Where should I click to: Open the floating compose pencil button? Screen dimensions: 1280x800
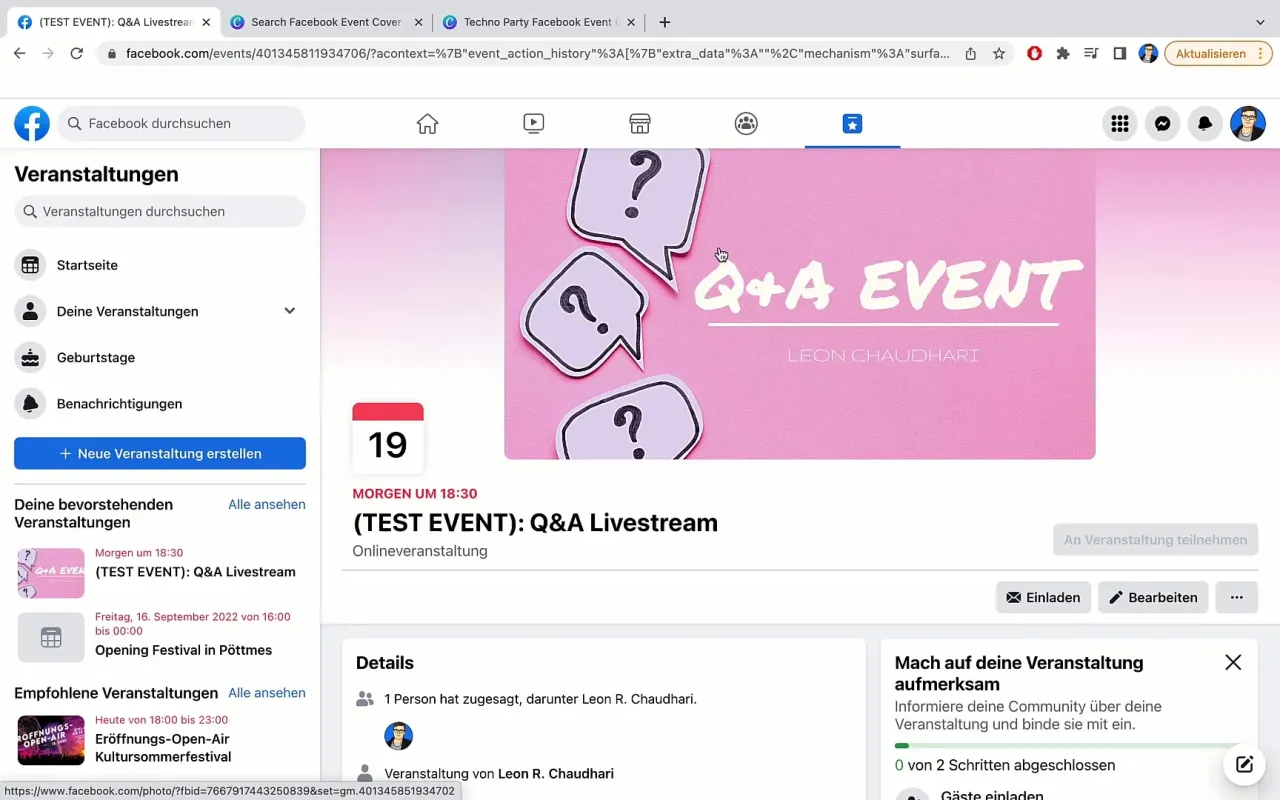[x=1243, y=764]
